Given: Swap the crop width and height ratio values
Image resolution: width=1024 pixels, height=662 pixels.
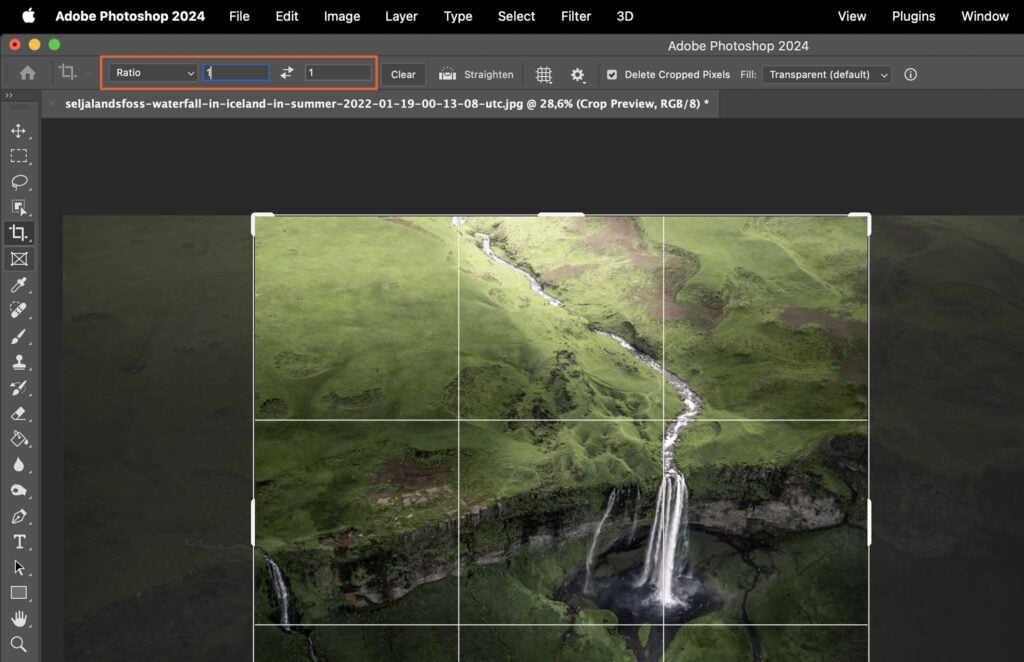Looking at the screenshot, I should [x=287, y=73].
